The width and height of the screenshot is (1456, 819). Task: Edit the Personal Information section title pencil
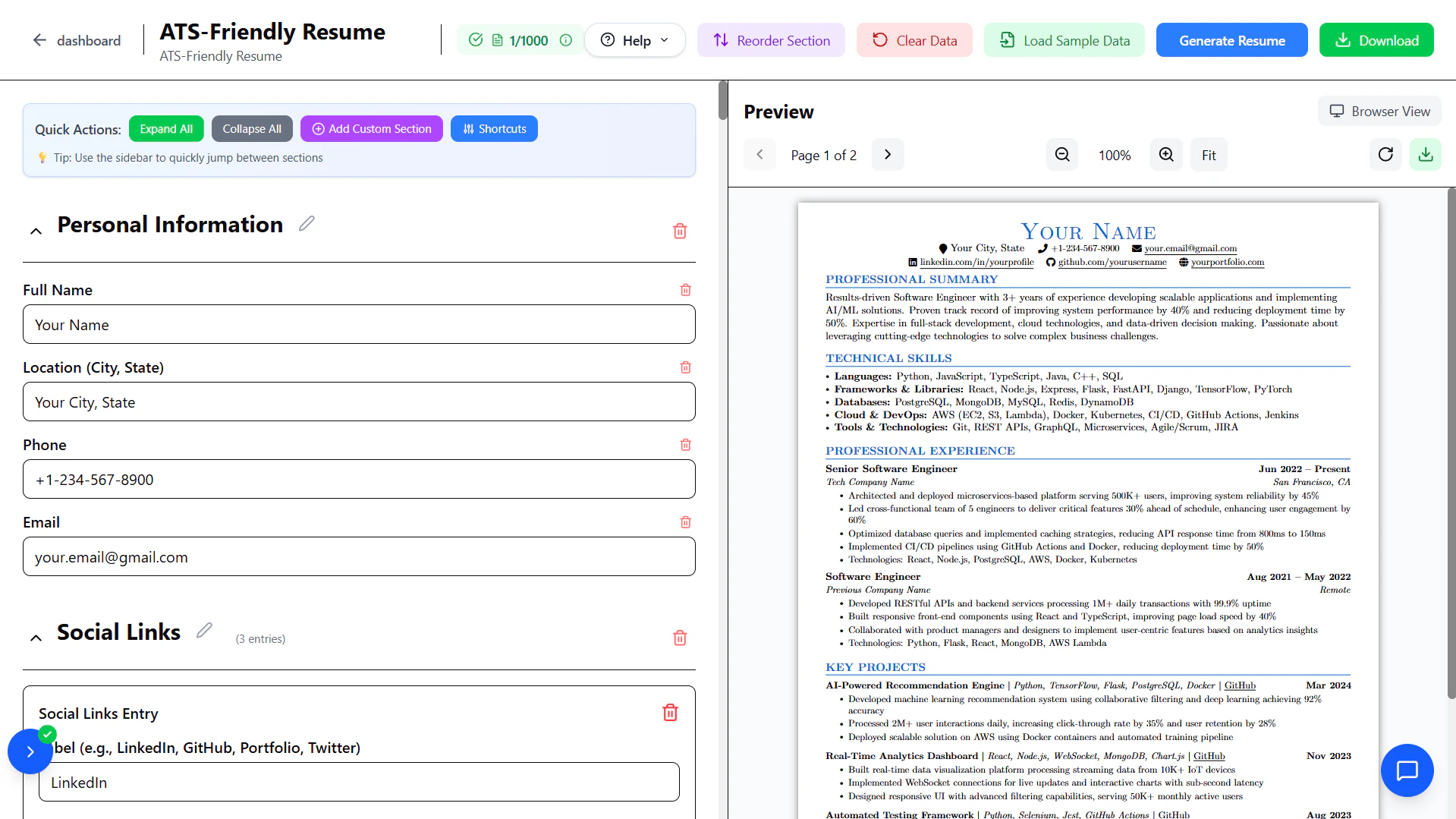307,223
